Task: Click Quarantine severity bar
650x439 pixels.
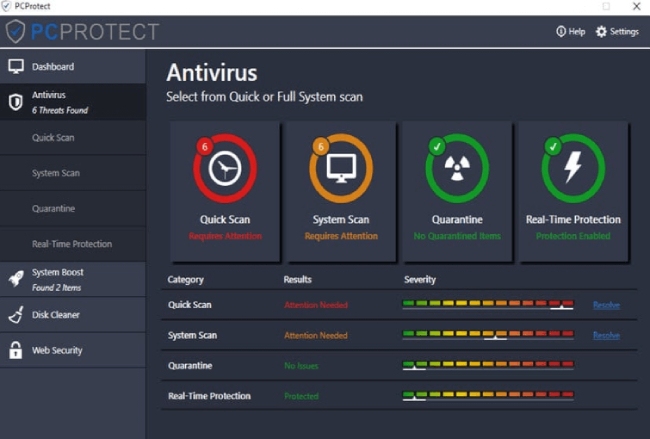Action: pyautogui.click(x=488, y=366)
